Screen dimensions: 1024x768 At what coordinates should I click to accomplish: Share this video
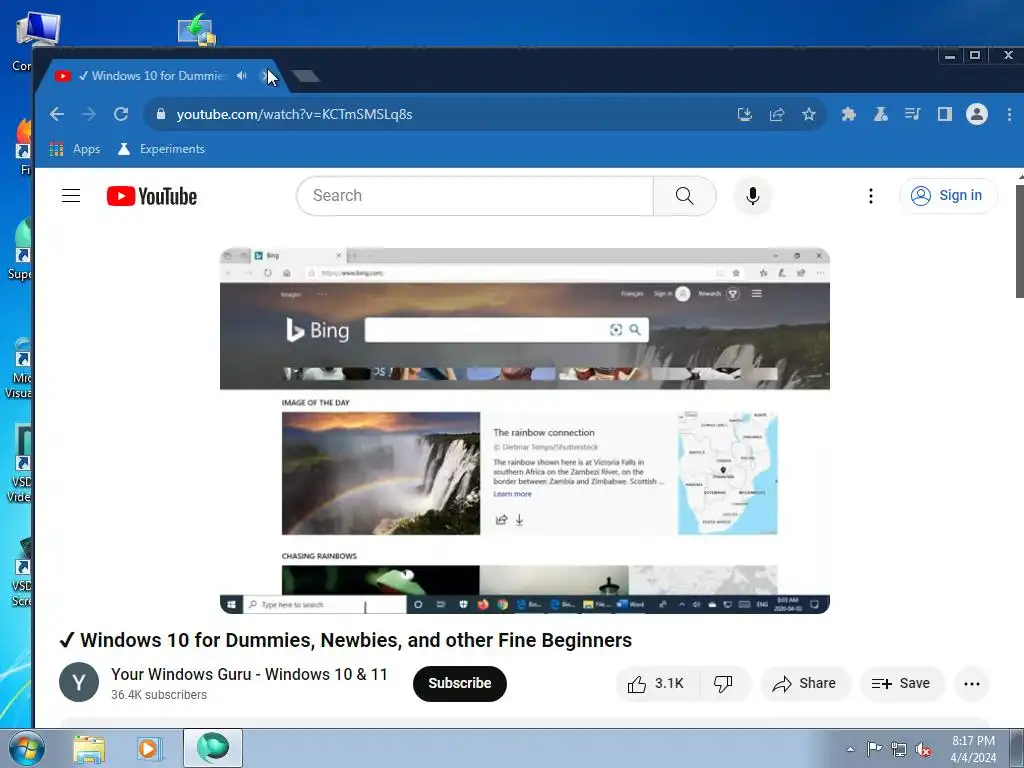804,683
